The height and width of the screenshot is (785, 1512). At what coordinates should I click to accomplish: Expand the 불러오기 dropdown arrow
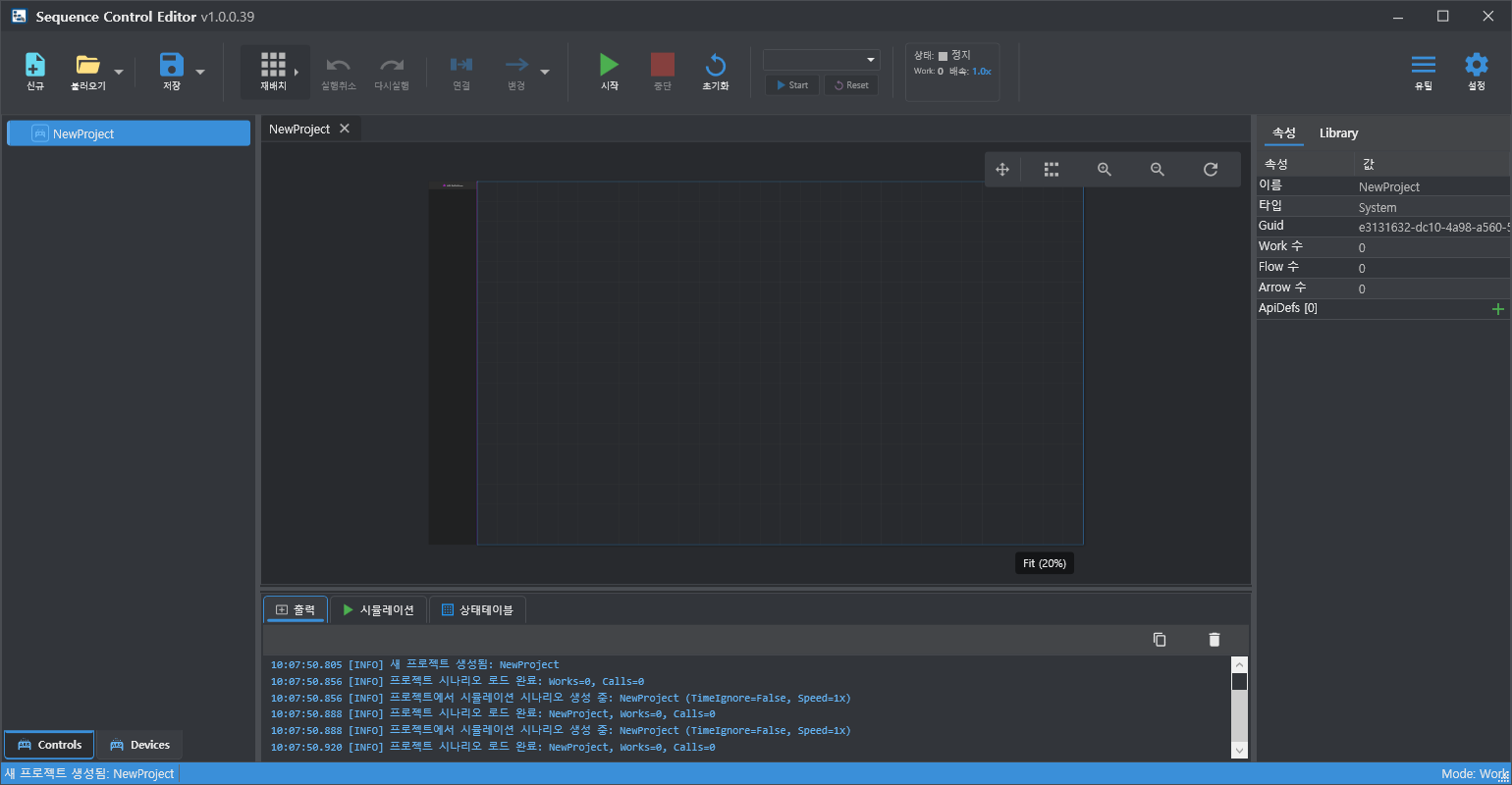pos(119,72)
